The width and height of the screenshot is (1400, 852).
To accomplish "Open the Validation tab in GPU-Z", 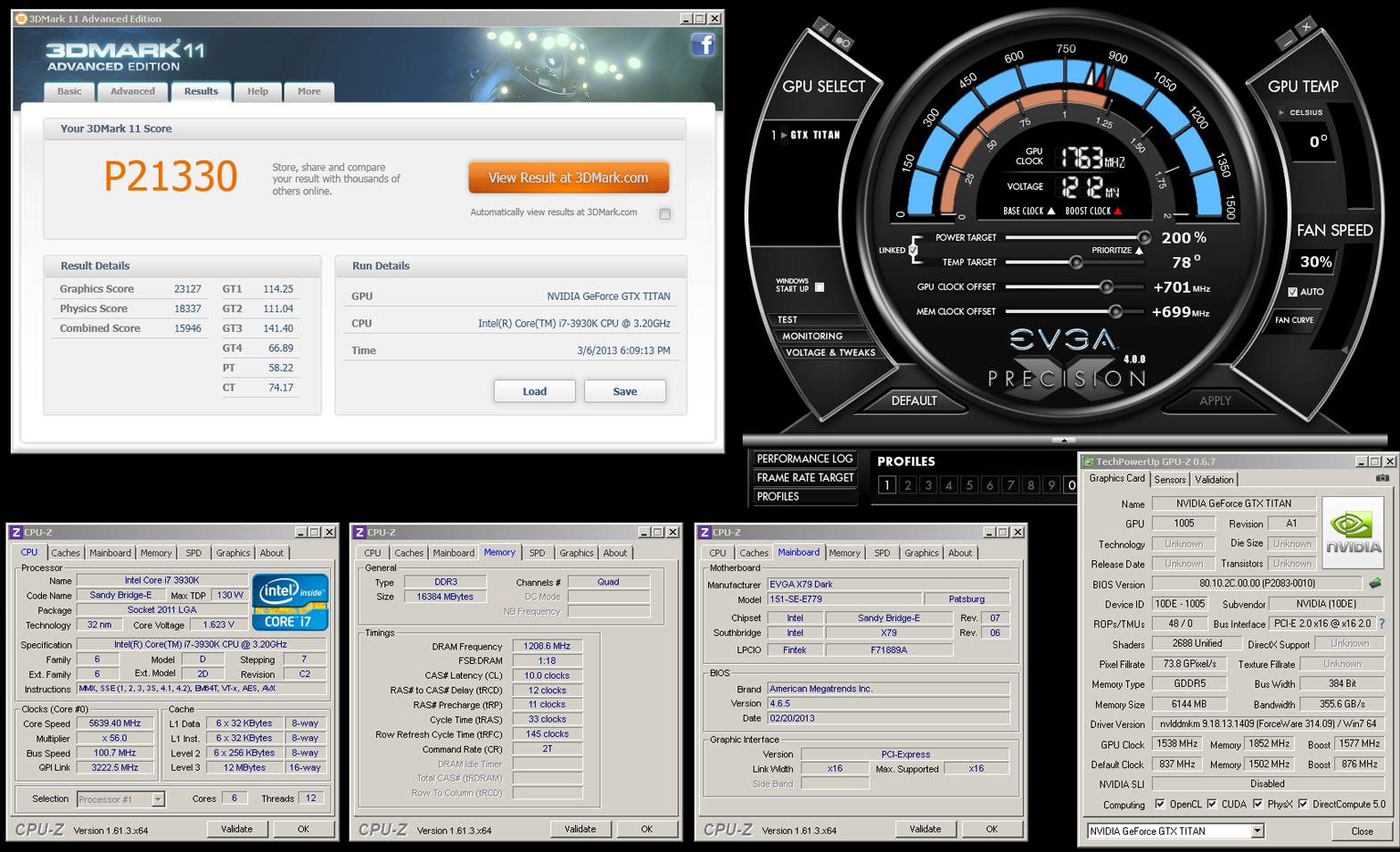I will coord(1214,479).
